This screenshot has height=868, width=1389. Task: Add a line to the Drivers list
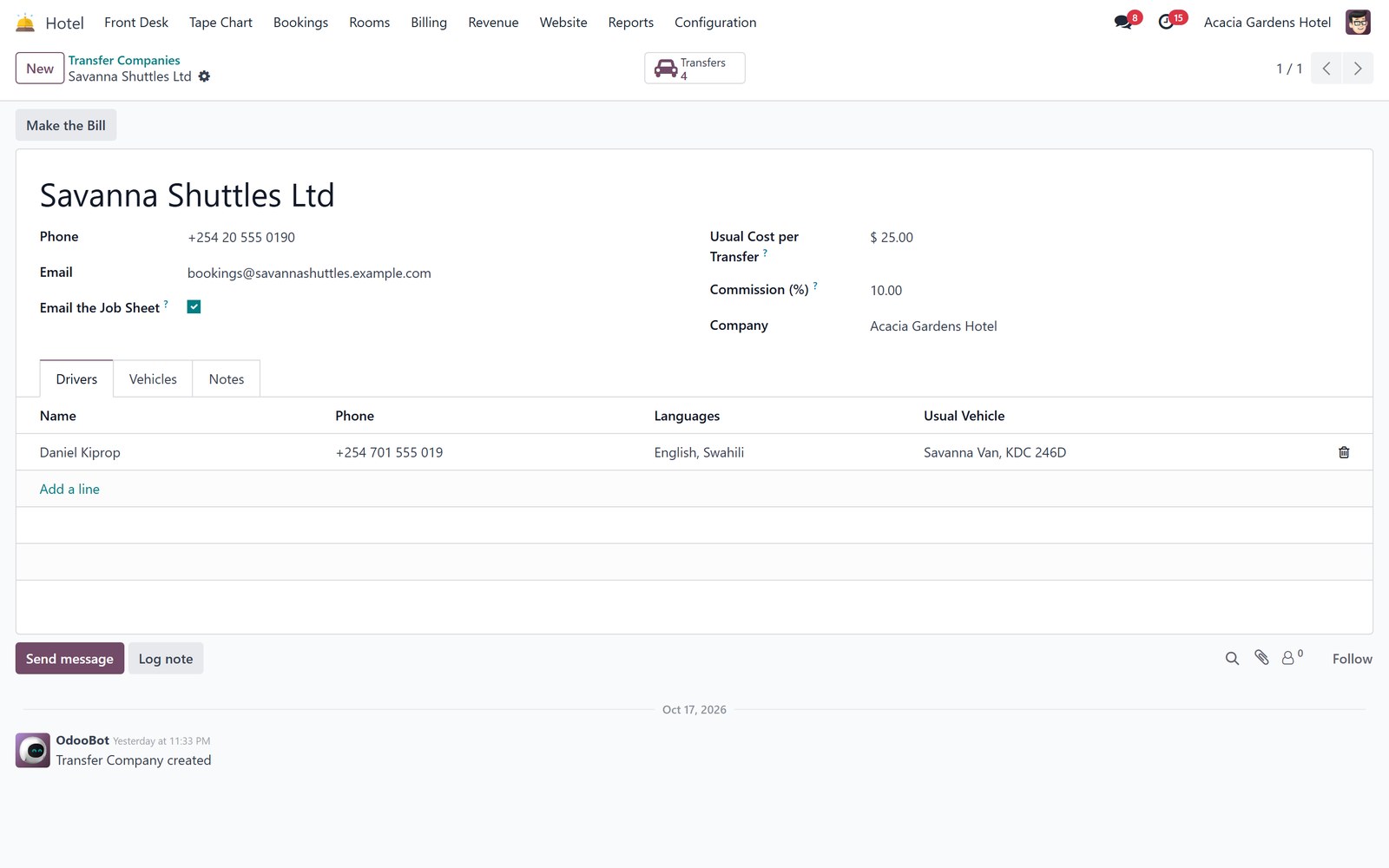tap(69, 490)
